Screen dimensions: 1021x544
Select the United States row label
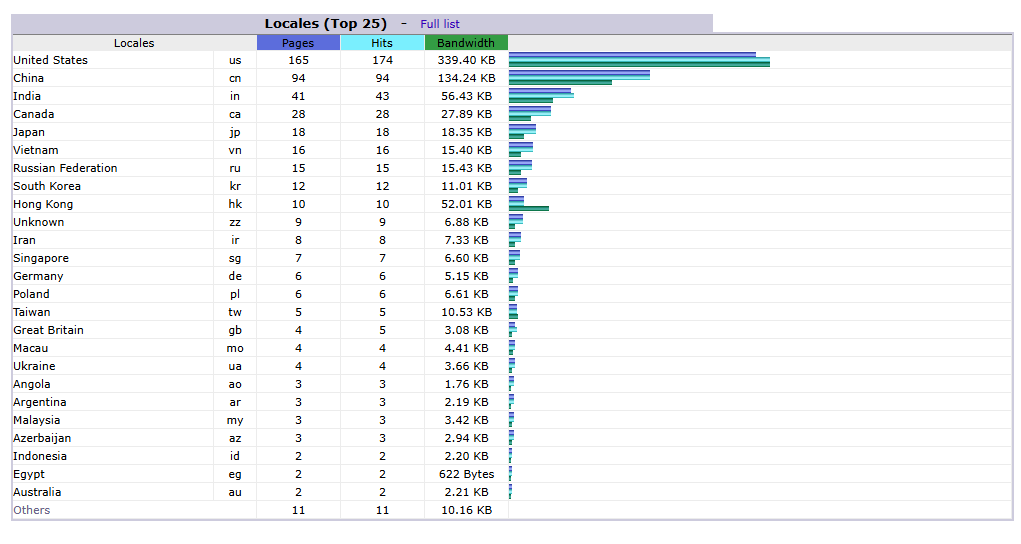pyautogui.click(x=50, y=60)
